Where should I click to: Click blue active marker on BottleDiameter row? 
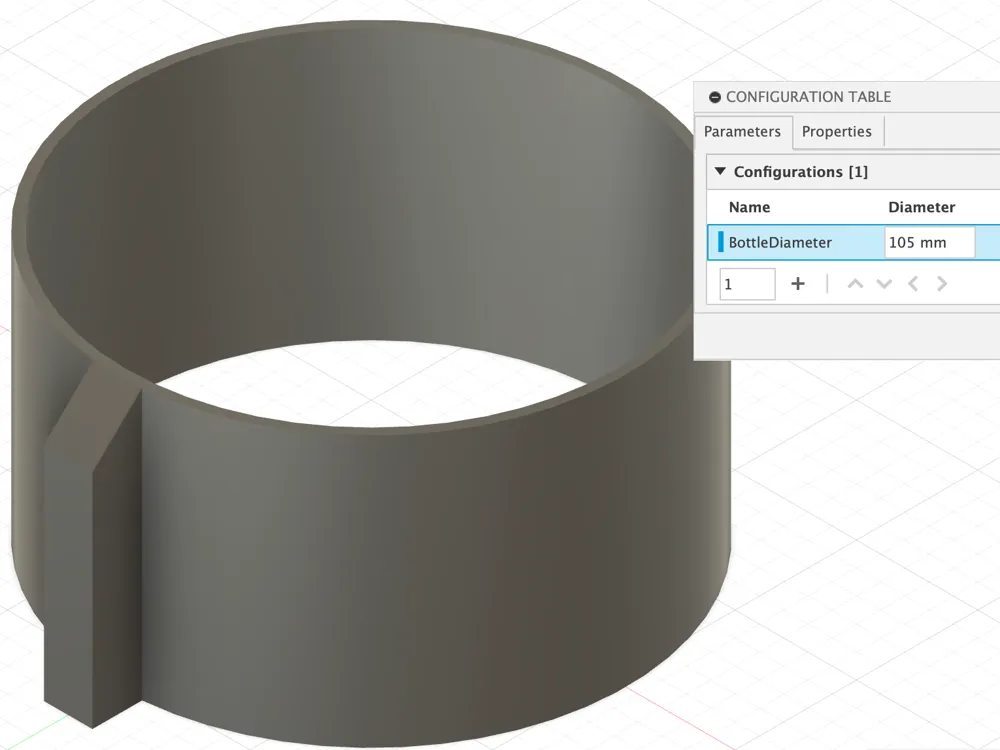(721, 242)
